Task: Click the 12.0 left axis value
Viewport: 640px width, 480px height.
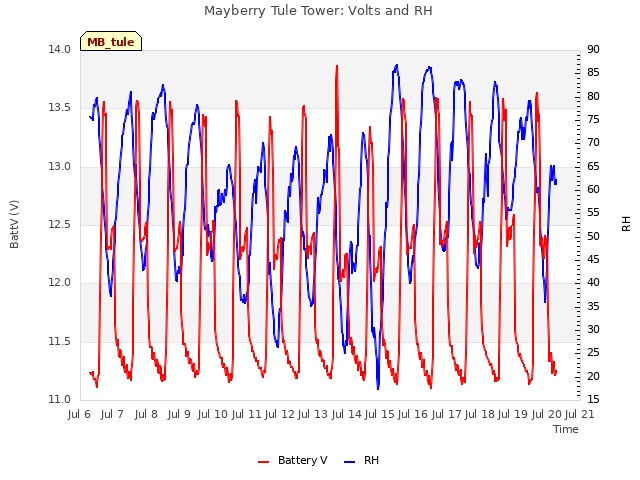Action: coord(60,282)
